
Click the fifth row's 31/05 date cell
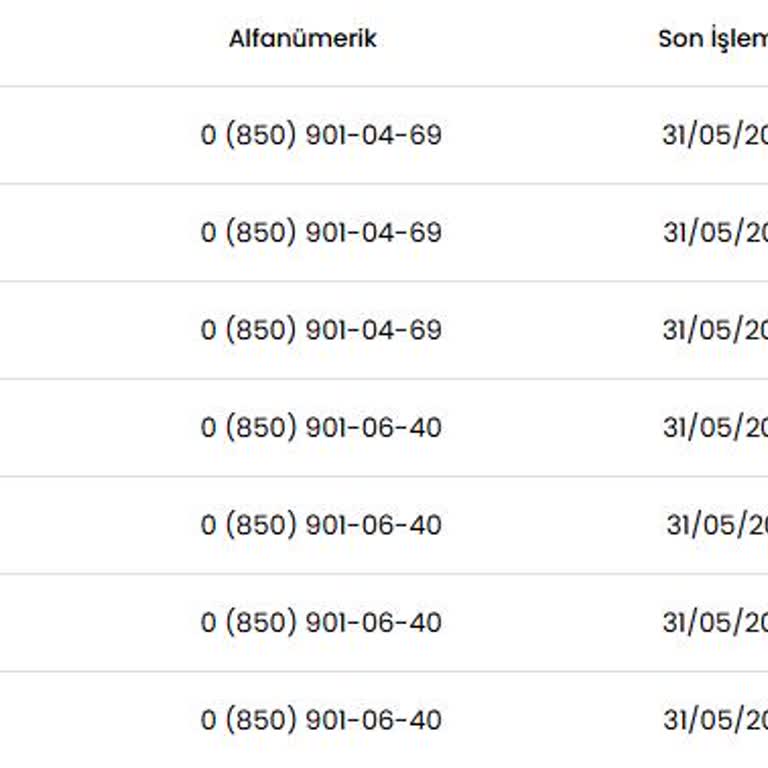click(716, 525)
